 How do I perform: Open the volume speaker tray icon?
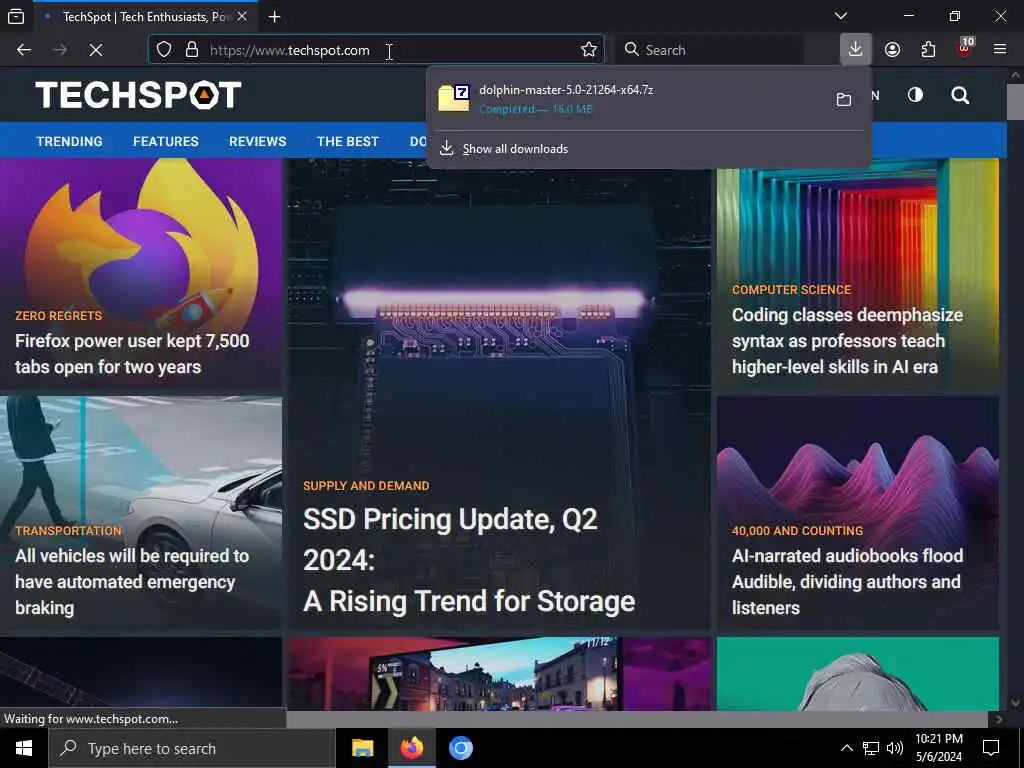click(895, 748)
